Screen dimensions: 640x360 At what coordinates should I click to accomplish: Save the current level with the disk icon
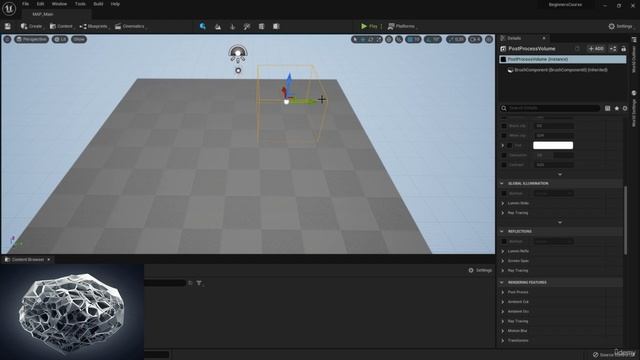tap(8, 27)
